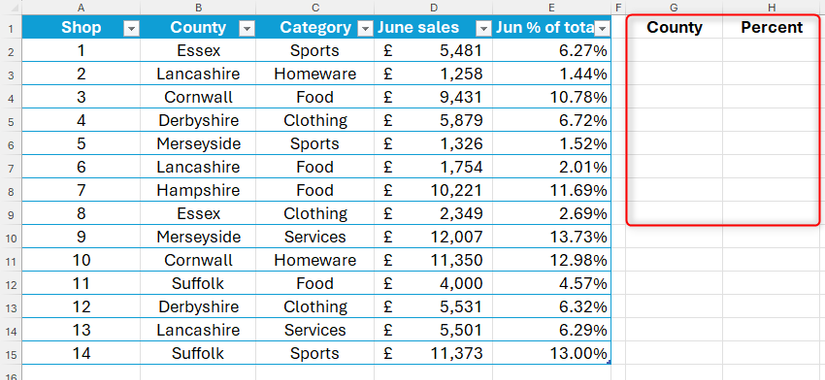
Task: Select column D header
Action: [x=433, y=7]
